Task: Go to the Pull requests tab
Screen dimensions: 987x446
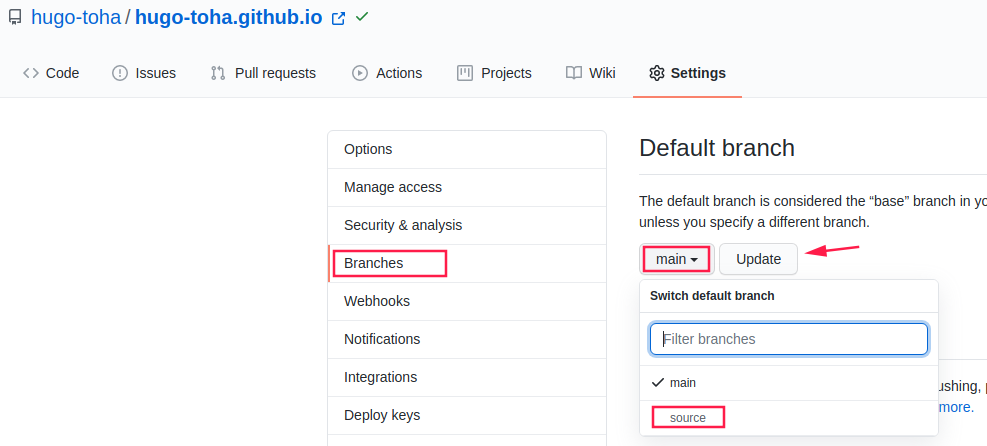Action: tap(263, 73)
